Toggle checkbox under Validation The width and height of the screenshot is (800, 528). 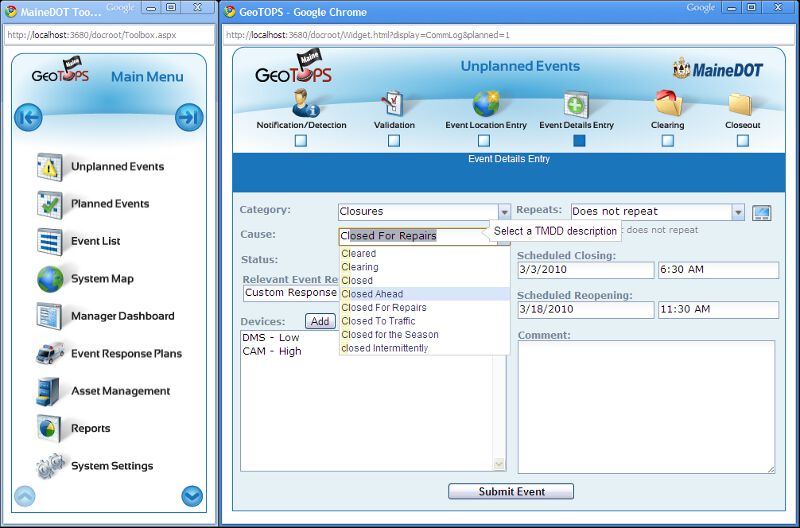tap(394, 140)
